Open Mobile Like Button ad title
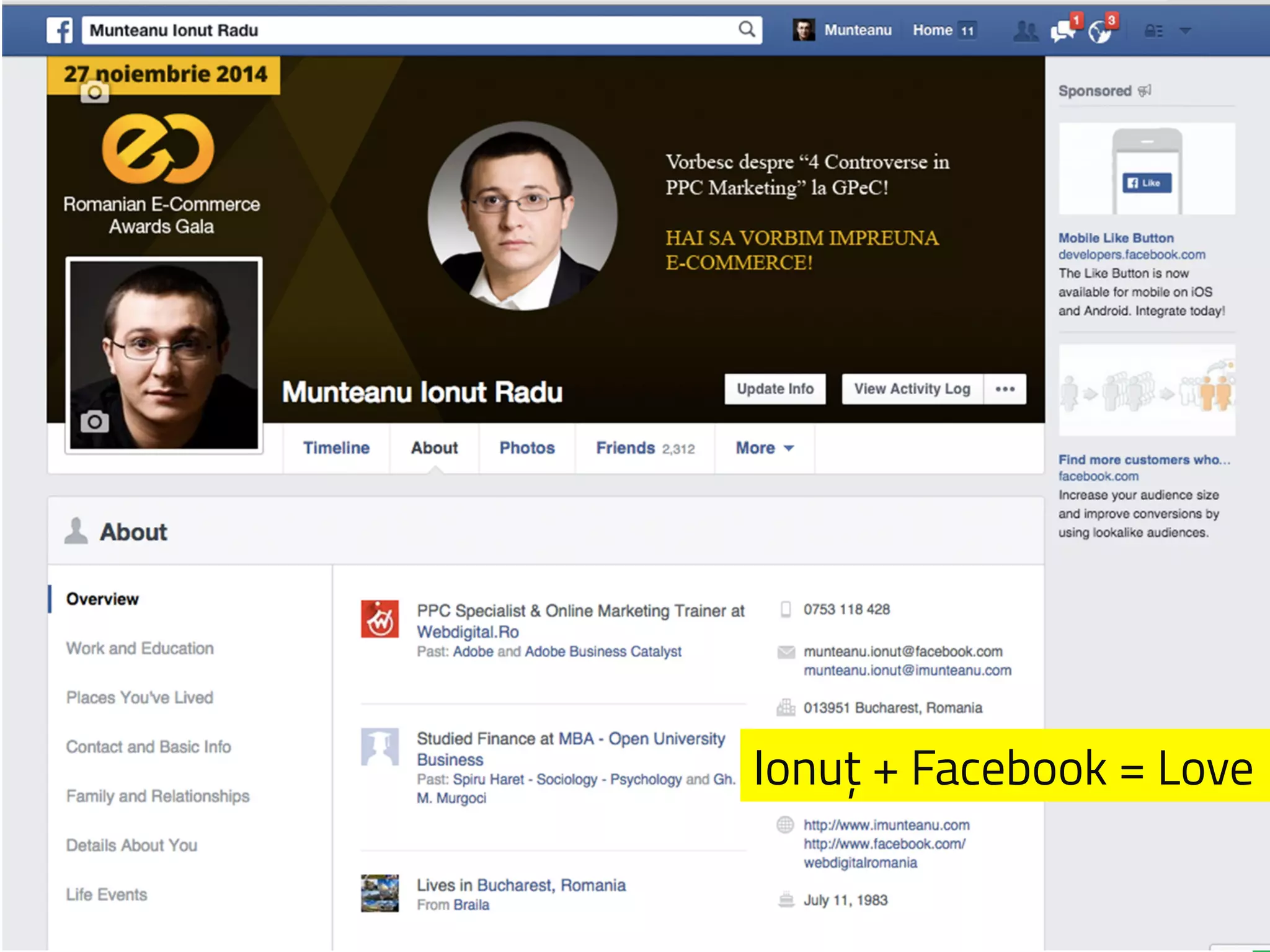The width and height of the screenshot is (1270, 952). pos(1116,238)
